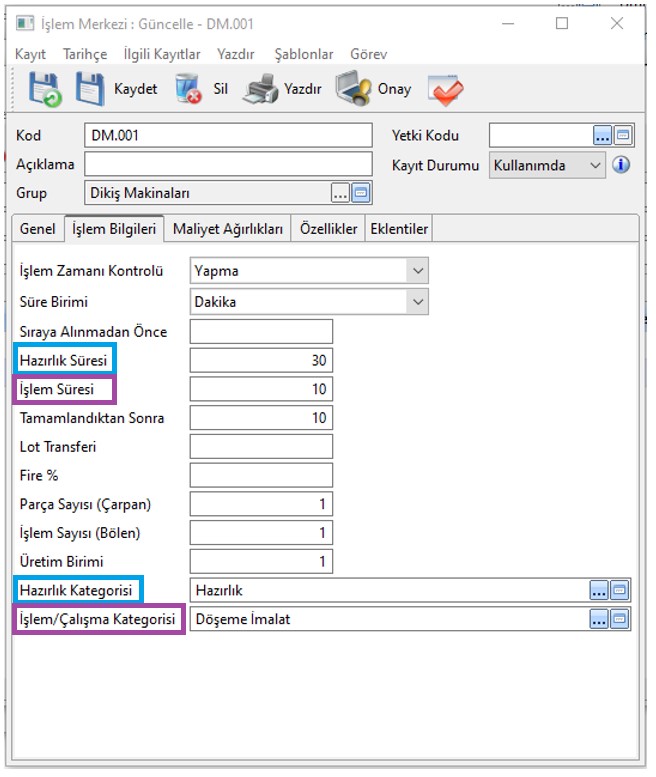Expand the Süre Birimi dropdown
Screen dimensions: 656x777
click(x=418, y=302)
